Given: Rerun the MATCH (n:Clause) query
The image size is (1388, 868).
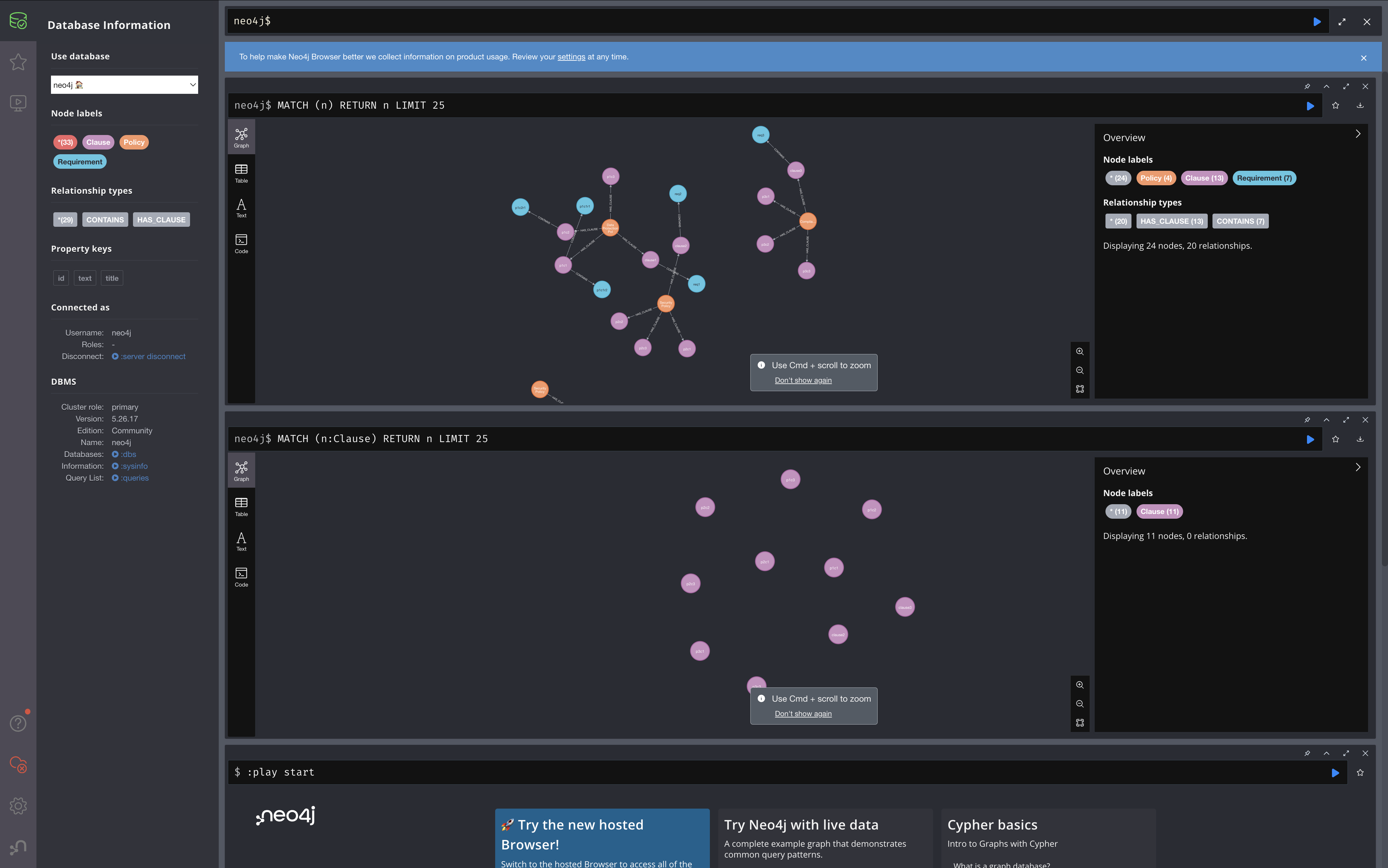Looking at the screenshot, I should [x=1310, y=439].
